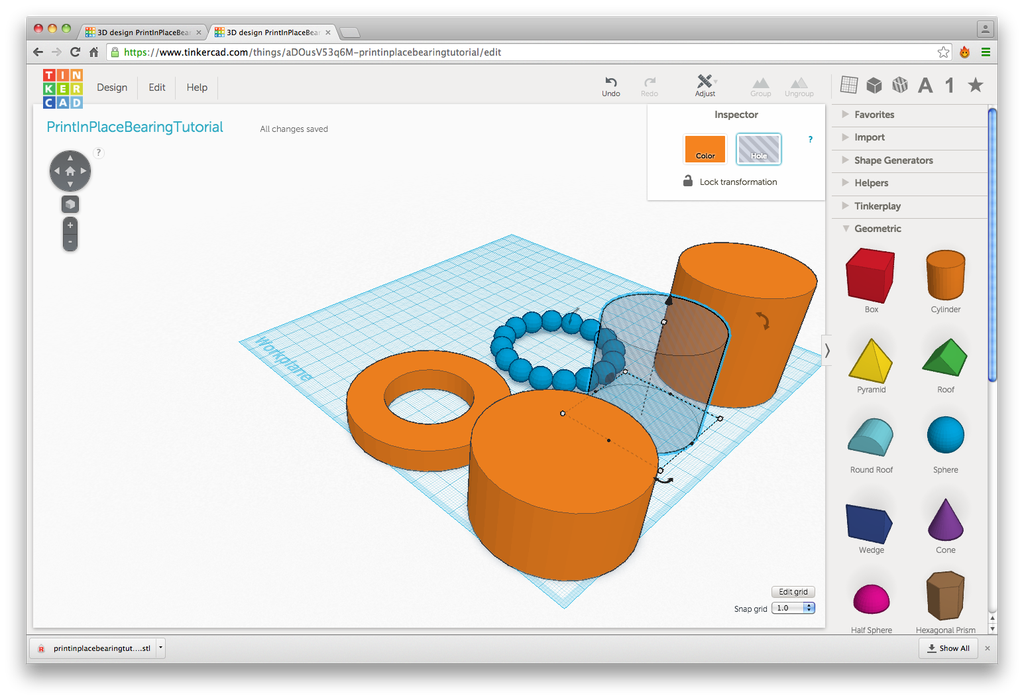Screen dimensions: 1024x700
Task: Orbit view down with bottom arrow
Action: point(70,184)
